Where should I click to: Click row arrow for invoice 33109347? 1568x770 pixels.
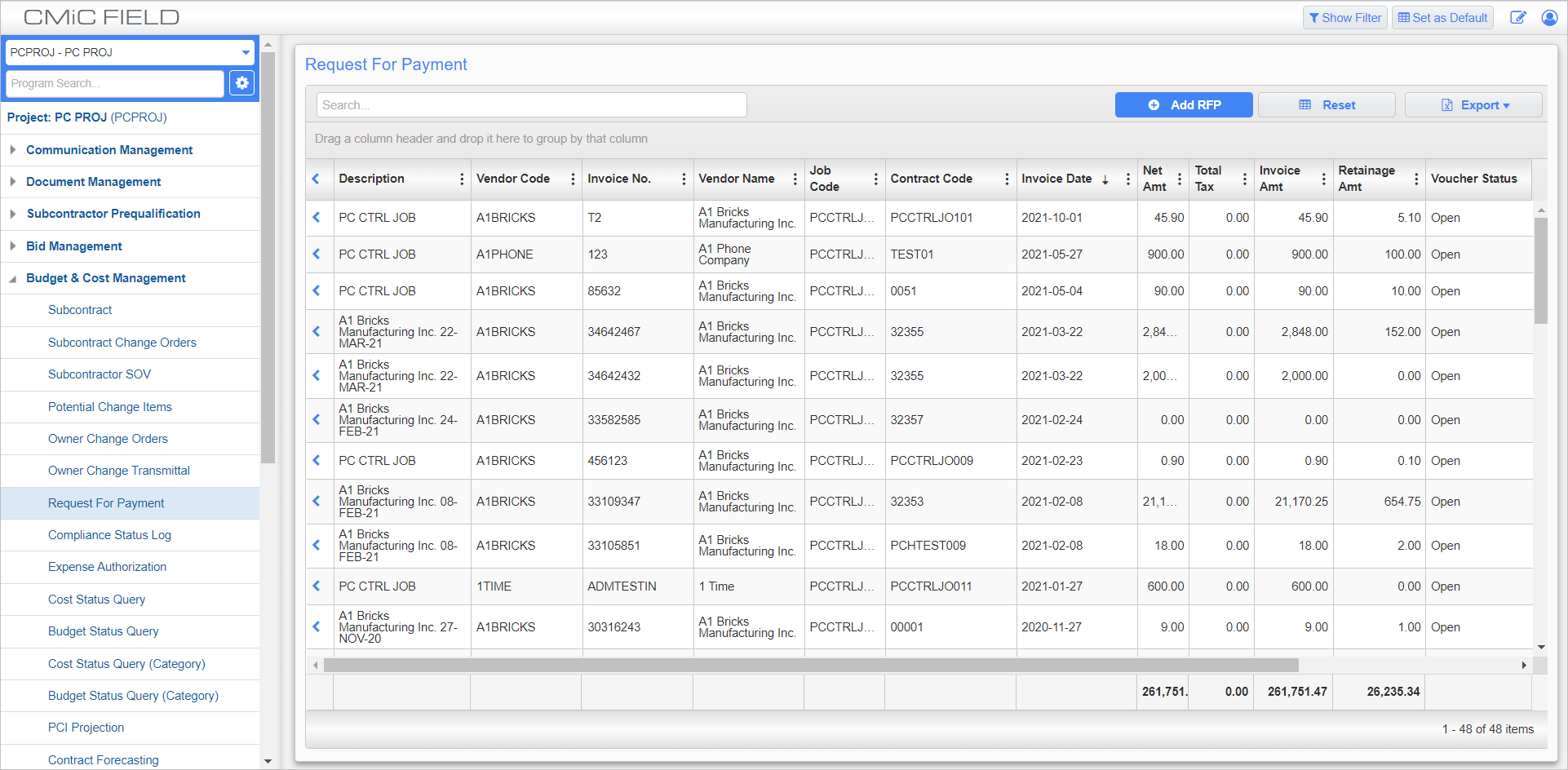coord(317,501)
